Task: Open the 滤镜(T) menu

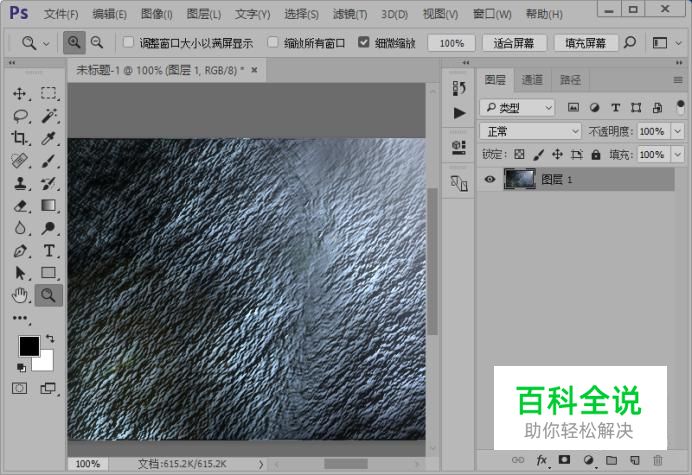Action: click(x=350, y=14)
